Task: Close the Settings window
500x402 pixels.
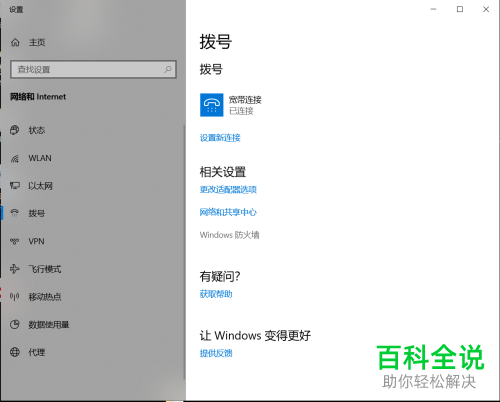Action: pyautogui.click(x=486, y=9)
